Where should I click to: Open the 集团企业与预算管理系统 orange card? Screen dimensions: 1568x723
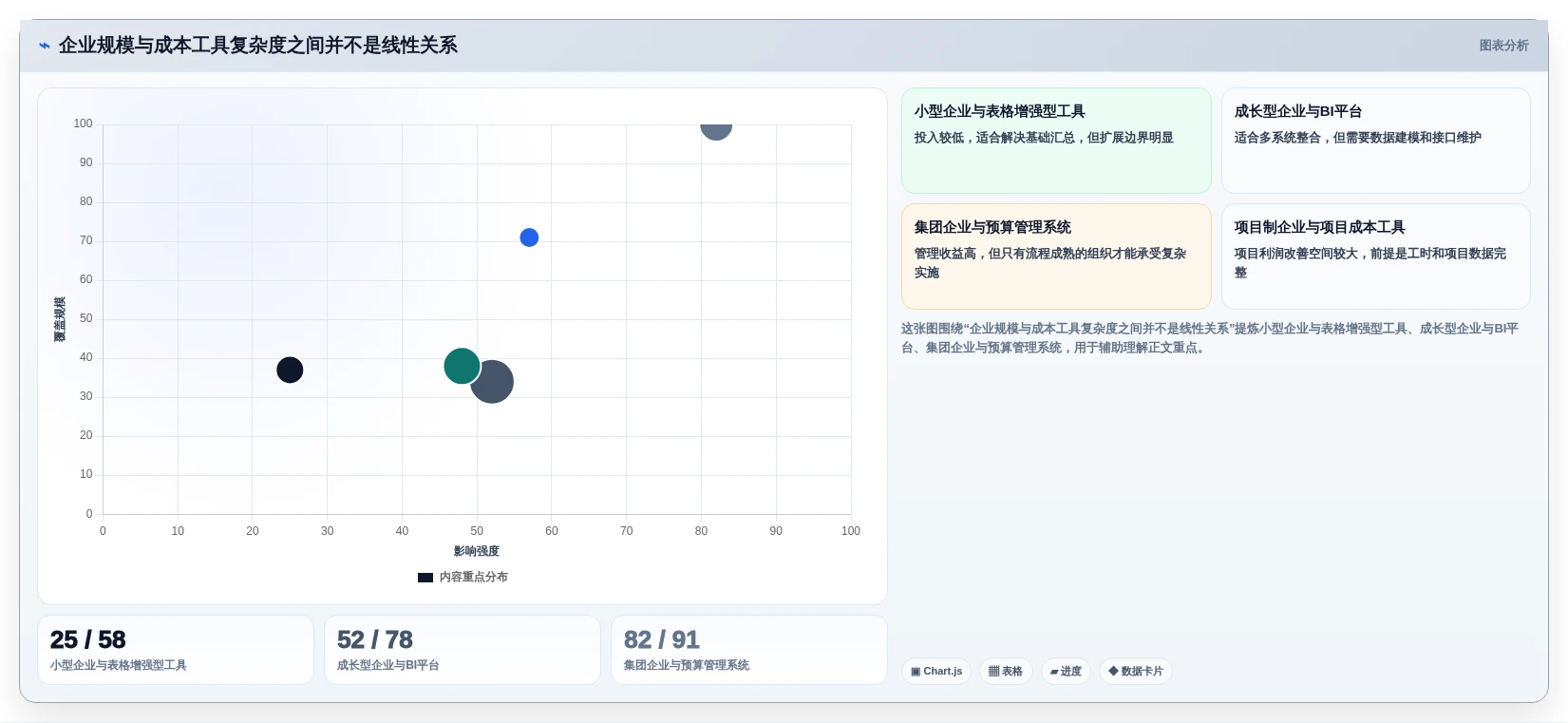coord(1056,257)
